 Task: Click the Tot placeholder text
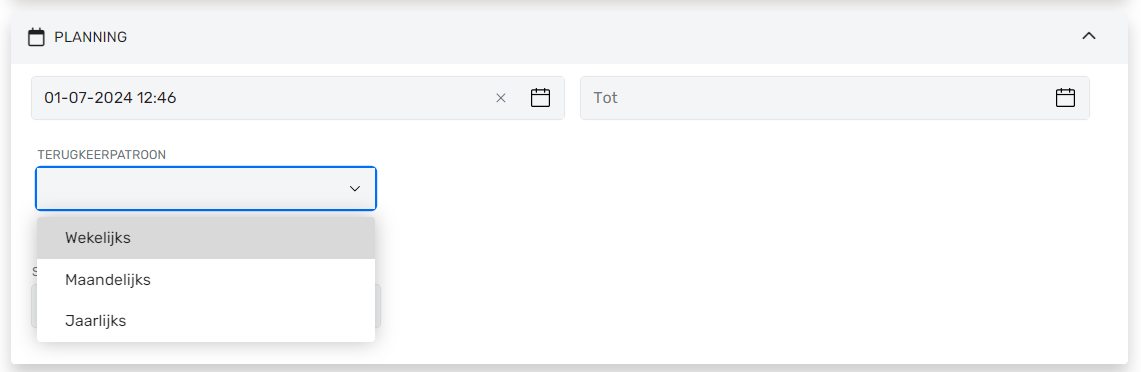pos(605,98)
